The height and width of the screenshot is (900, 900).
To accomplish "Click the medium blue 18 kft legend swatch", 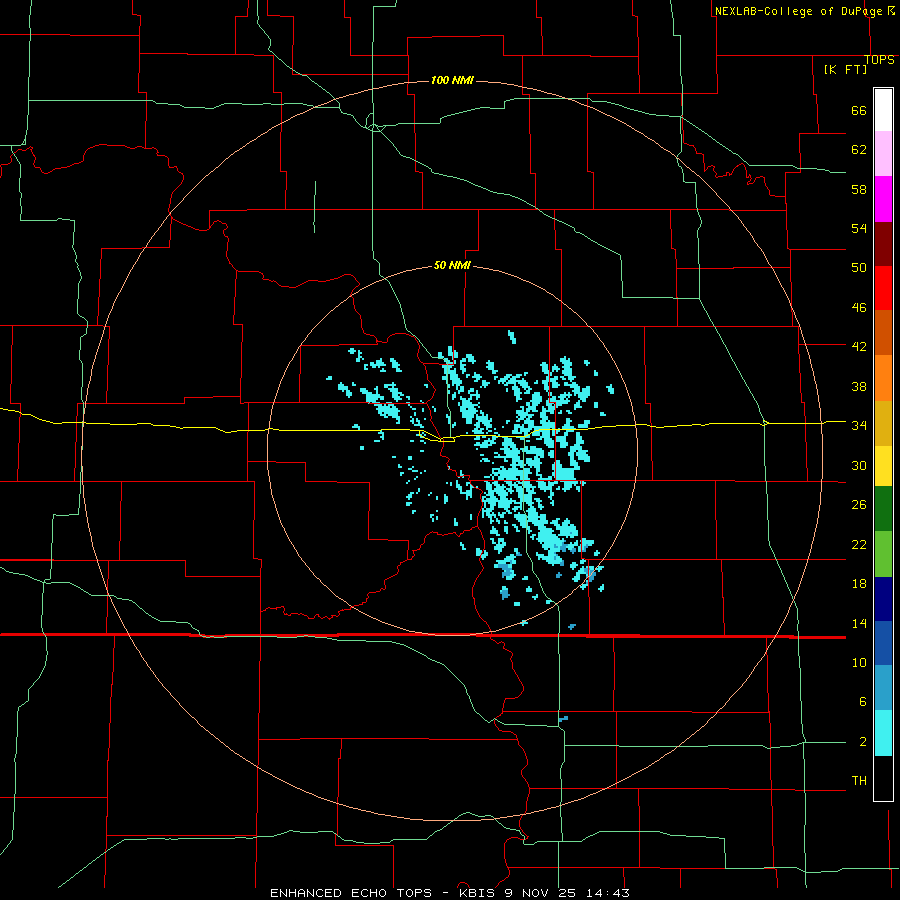I will (883, 643).
